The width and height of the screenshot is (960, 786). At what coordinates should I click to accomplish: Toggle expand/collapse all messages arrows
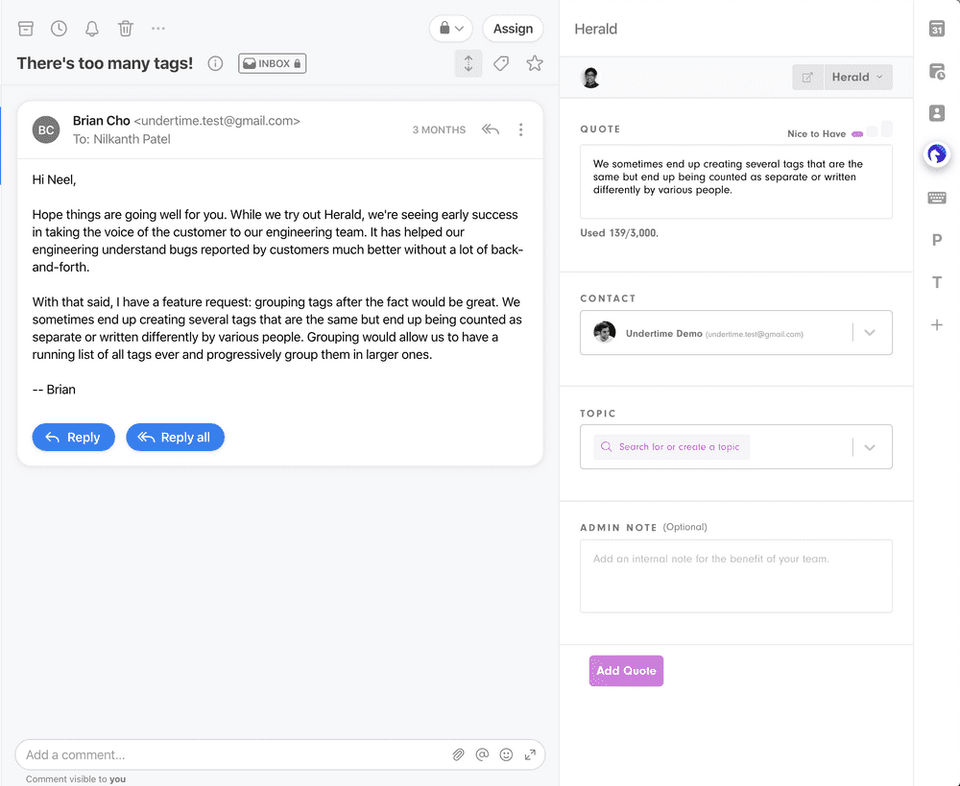pyautogui.click(x=468, y=64)
